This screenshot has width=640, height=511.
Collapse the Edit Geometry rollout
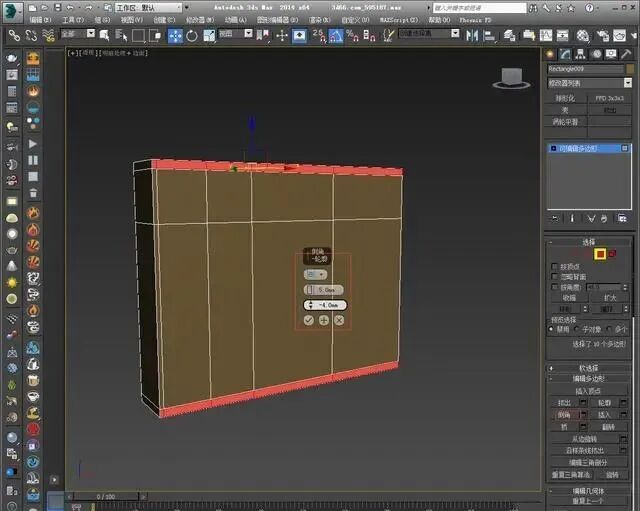(x=589, y=491)
